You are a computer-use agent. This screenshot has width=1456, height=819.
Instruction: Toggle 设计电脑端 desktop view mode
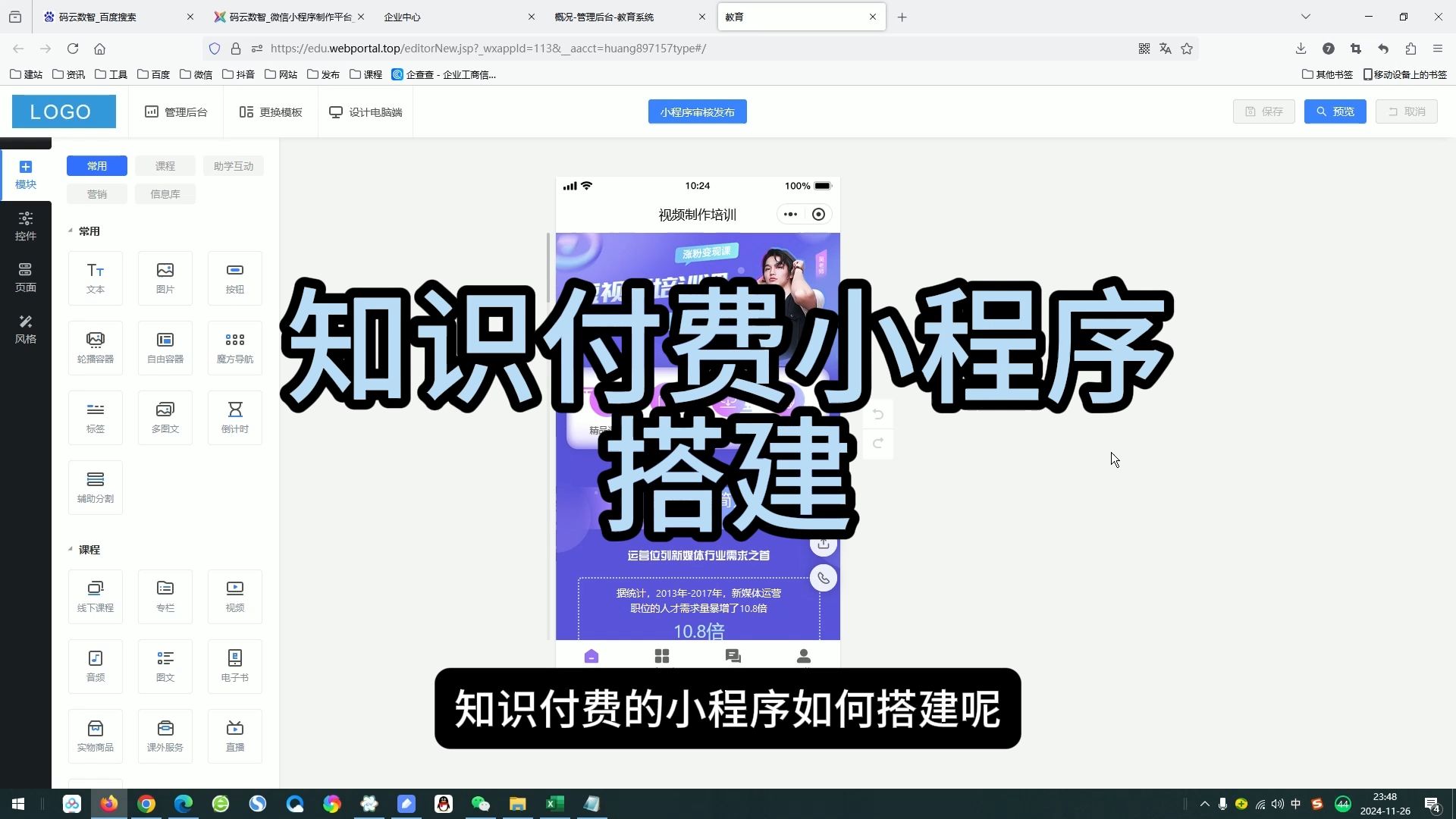[x=365, y=111]
